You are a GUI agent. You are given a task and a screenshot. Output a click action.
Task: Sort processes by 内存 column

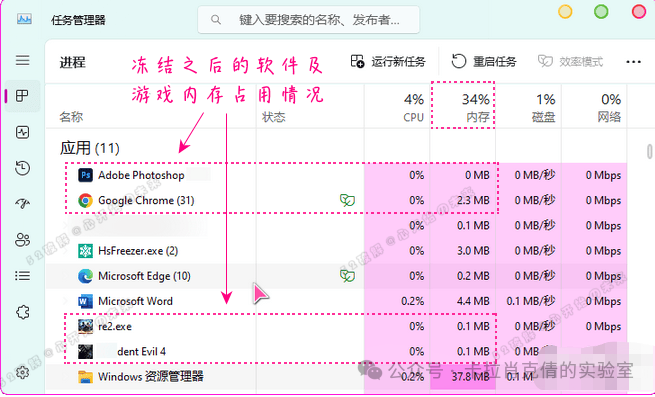point(463,107)
